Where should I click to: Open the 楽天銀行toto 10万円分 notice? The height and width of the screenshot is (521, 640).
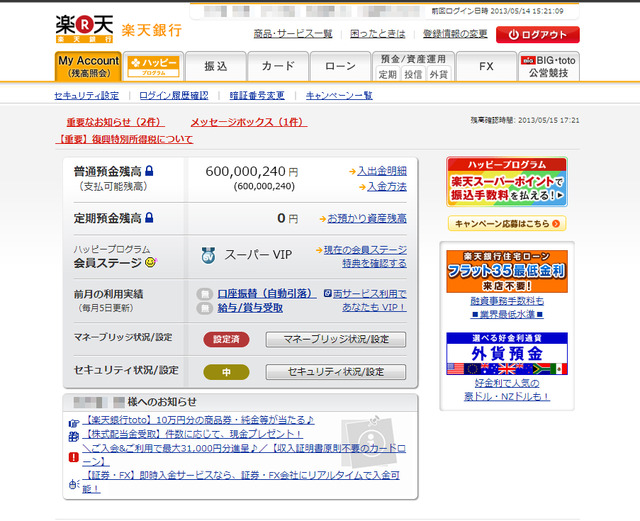pos(198,420)
